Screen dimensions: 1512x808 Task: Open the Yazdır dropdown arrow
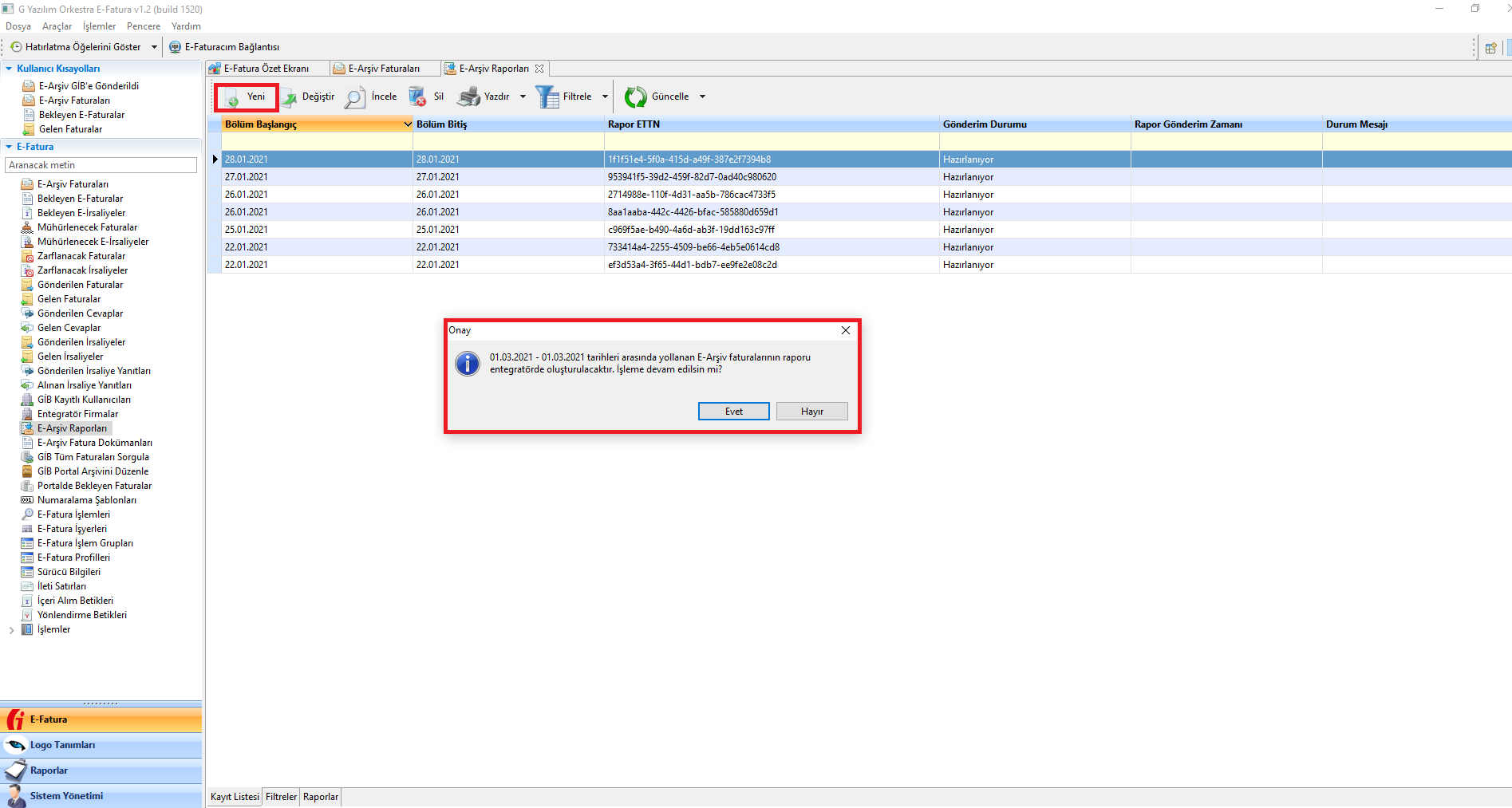point(523,97)
